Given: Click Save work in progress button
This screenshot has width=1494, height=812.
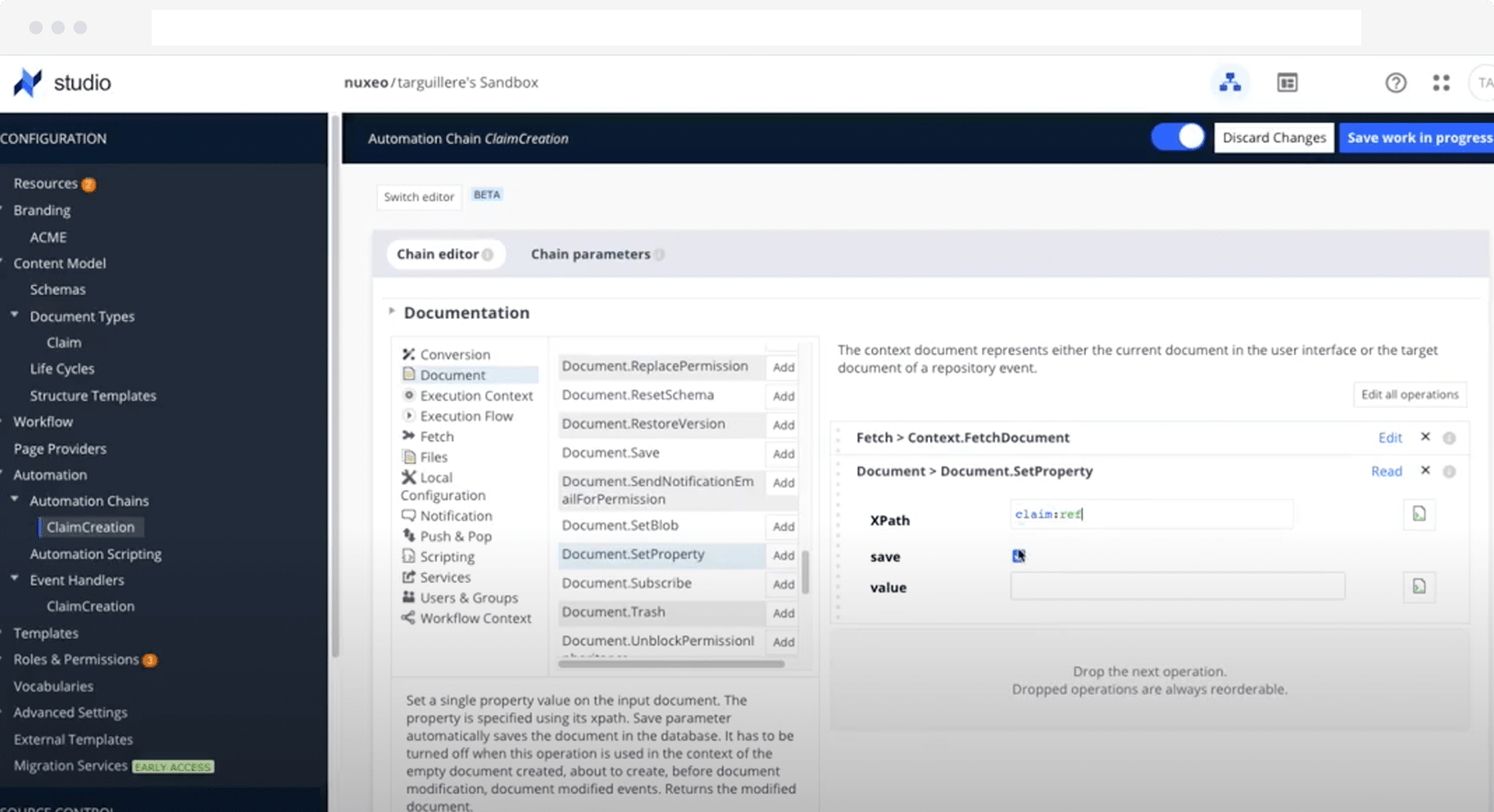Looking at the screenshot, I should (1417, 137).
